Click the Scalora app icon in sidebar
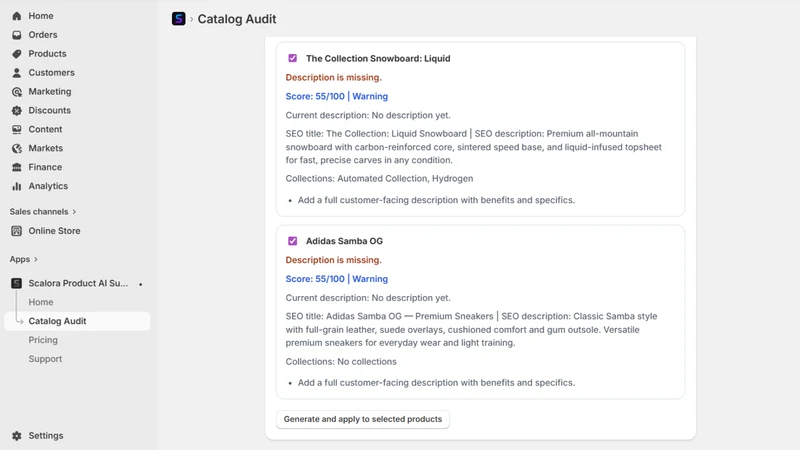800x450 pixels. [17, 283]
